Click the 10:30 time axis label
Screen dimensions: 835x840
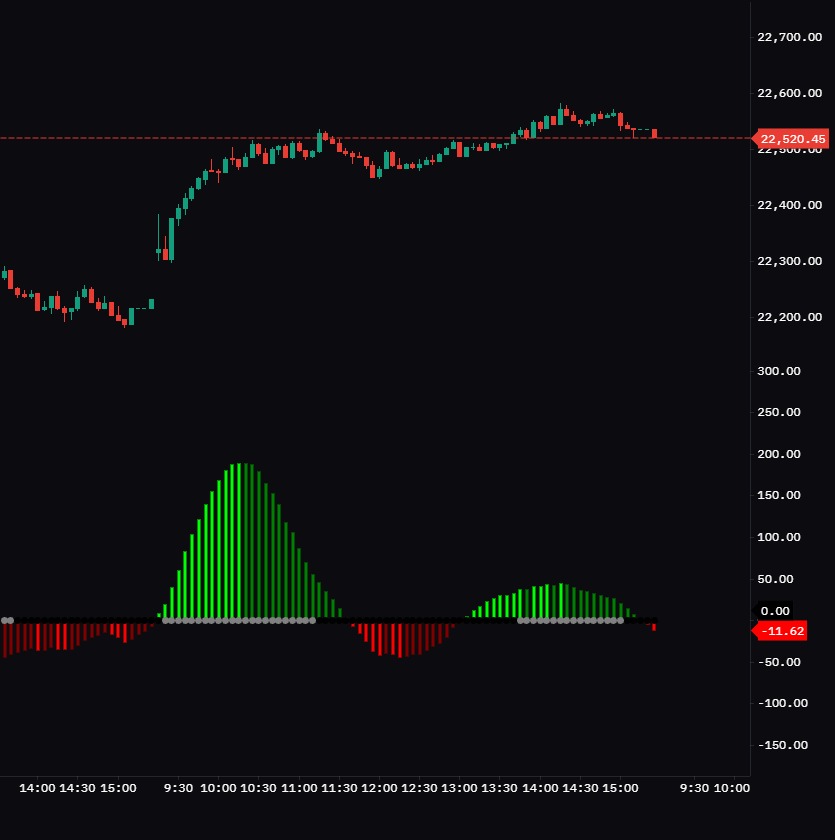(x=258, y=789)
